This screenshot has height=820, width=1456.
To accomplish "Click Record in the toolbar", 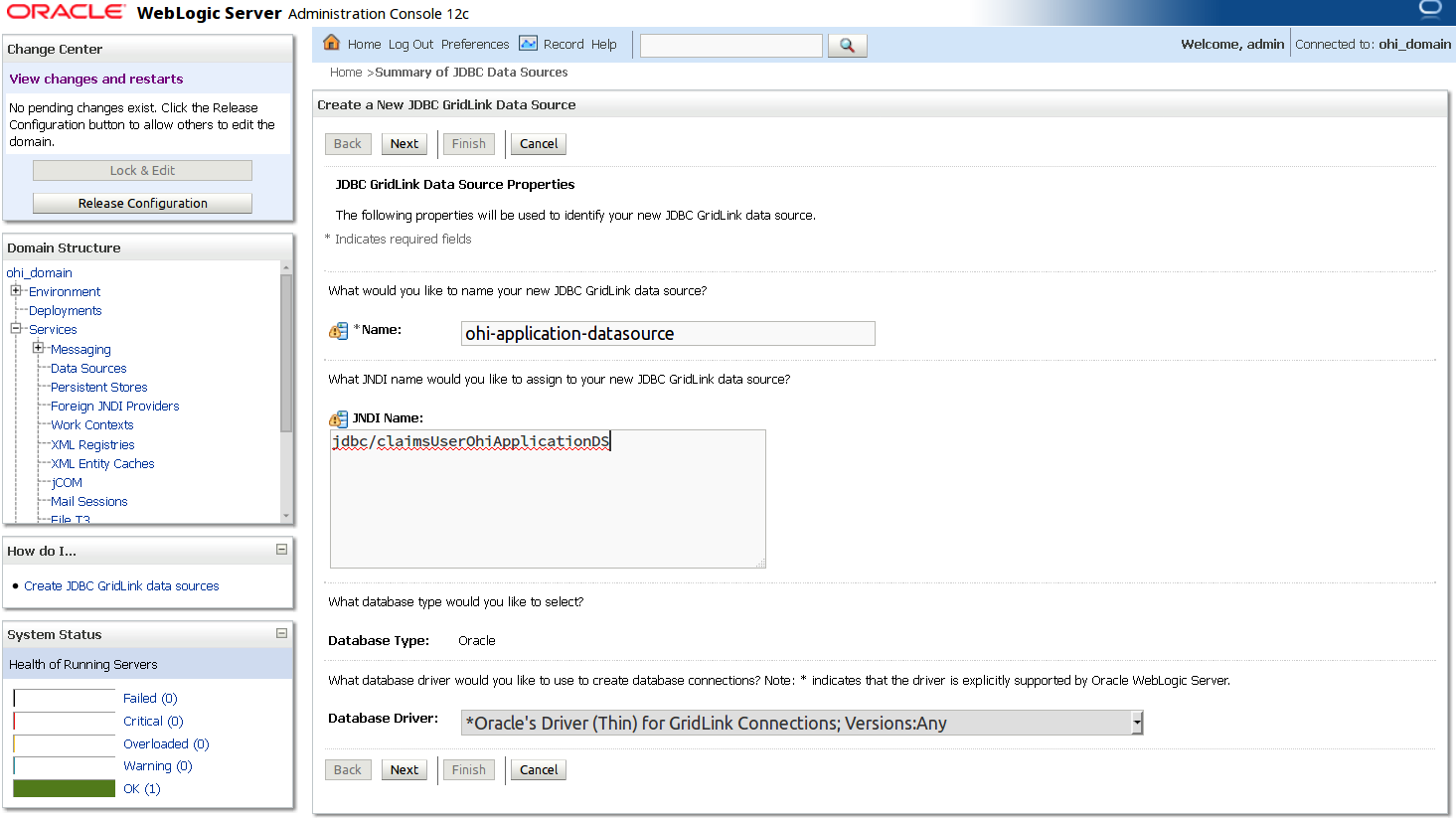I will pos(564,45).
